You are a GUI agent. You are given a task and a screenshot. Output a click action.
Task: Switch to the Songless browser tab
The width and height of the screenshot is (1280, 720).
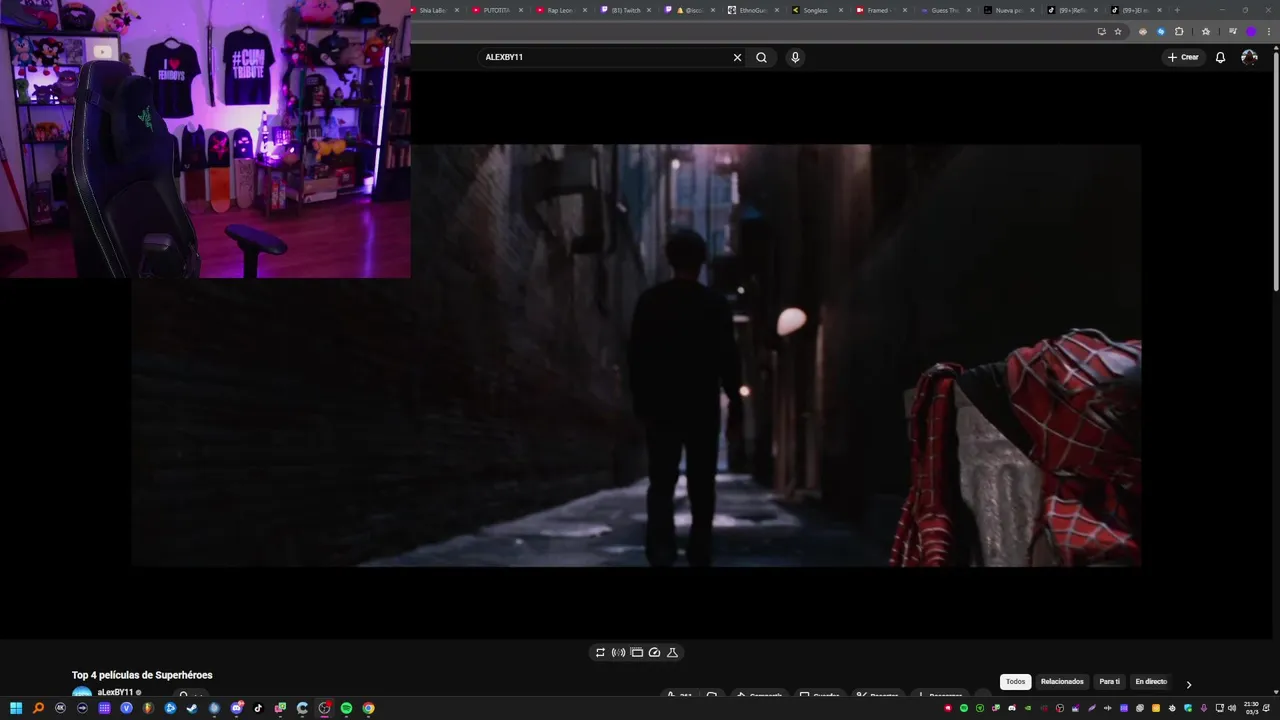tap(814, 10)
